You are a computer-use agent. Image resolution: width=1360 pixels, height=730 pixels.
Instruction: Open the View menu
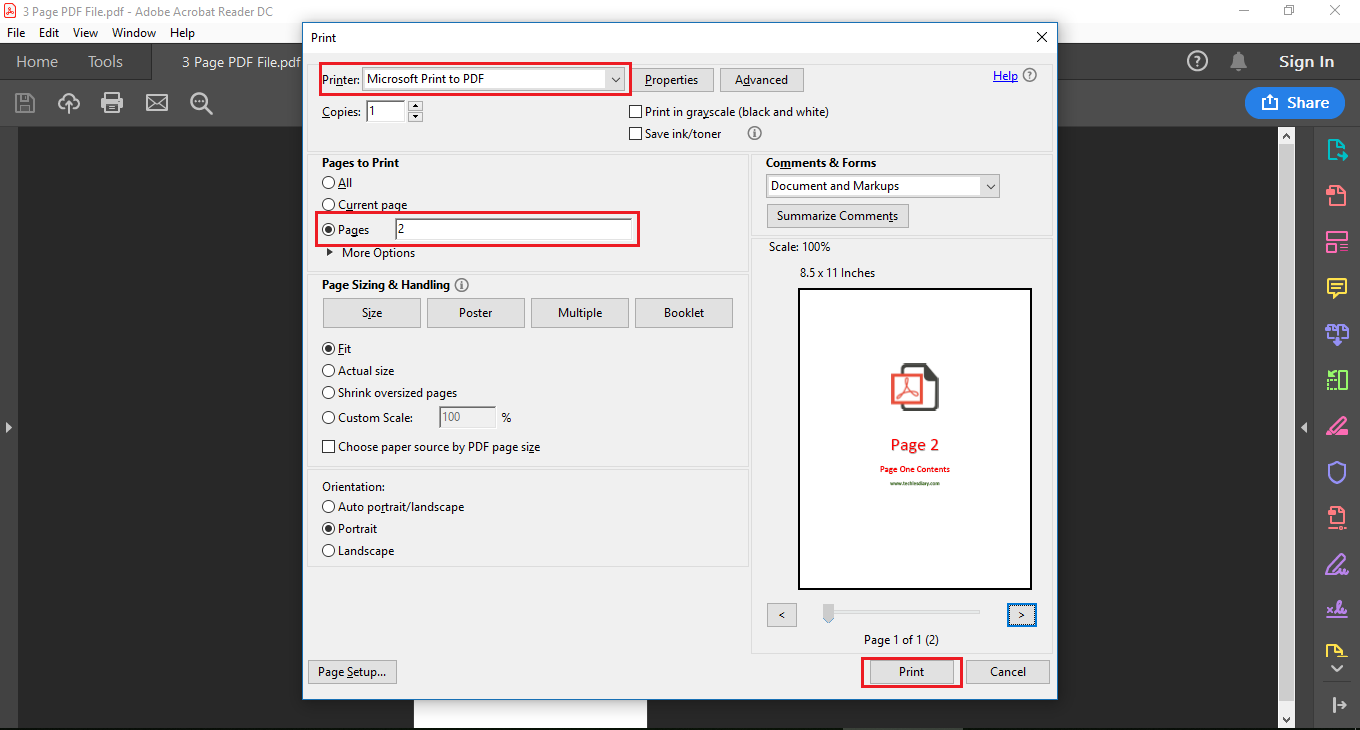pyautogui.click(x=86, y=33)
